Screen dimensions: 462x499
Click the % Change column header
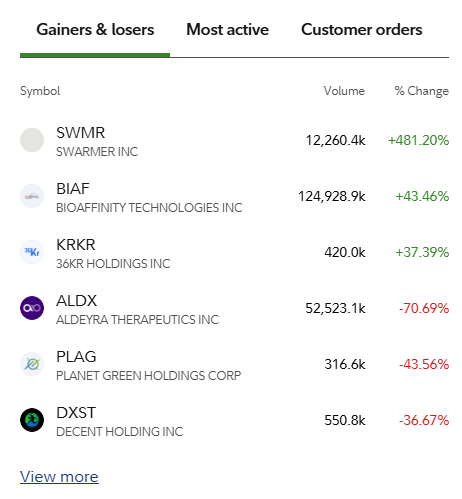coord(422,91)
